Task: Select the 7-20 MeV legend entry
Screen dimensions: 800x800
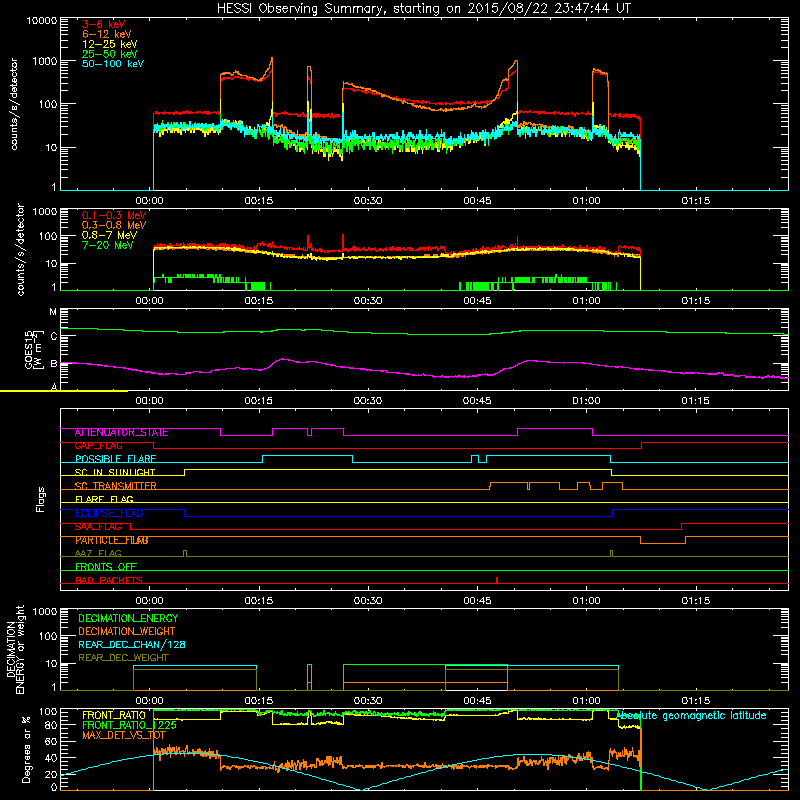Action: pyautogui.click(x=107, y=245)
